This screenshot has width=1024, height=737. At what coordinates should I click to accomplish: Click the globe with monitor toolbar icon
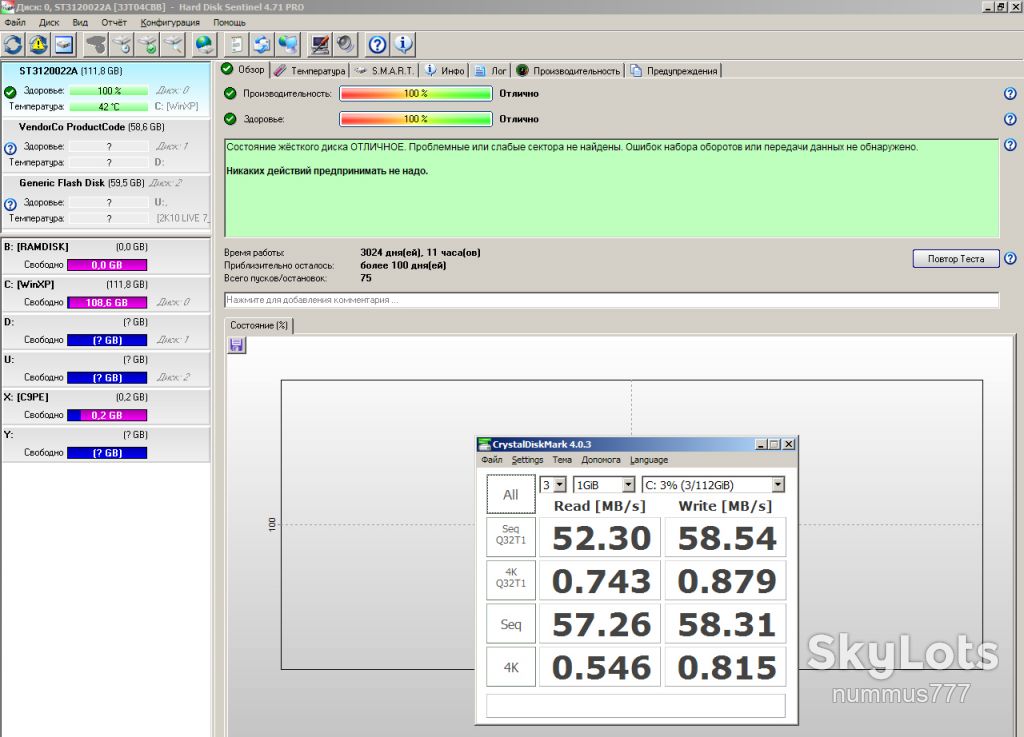287,44
